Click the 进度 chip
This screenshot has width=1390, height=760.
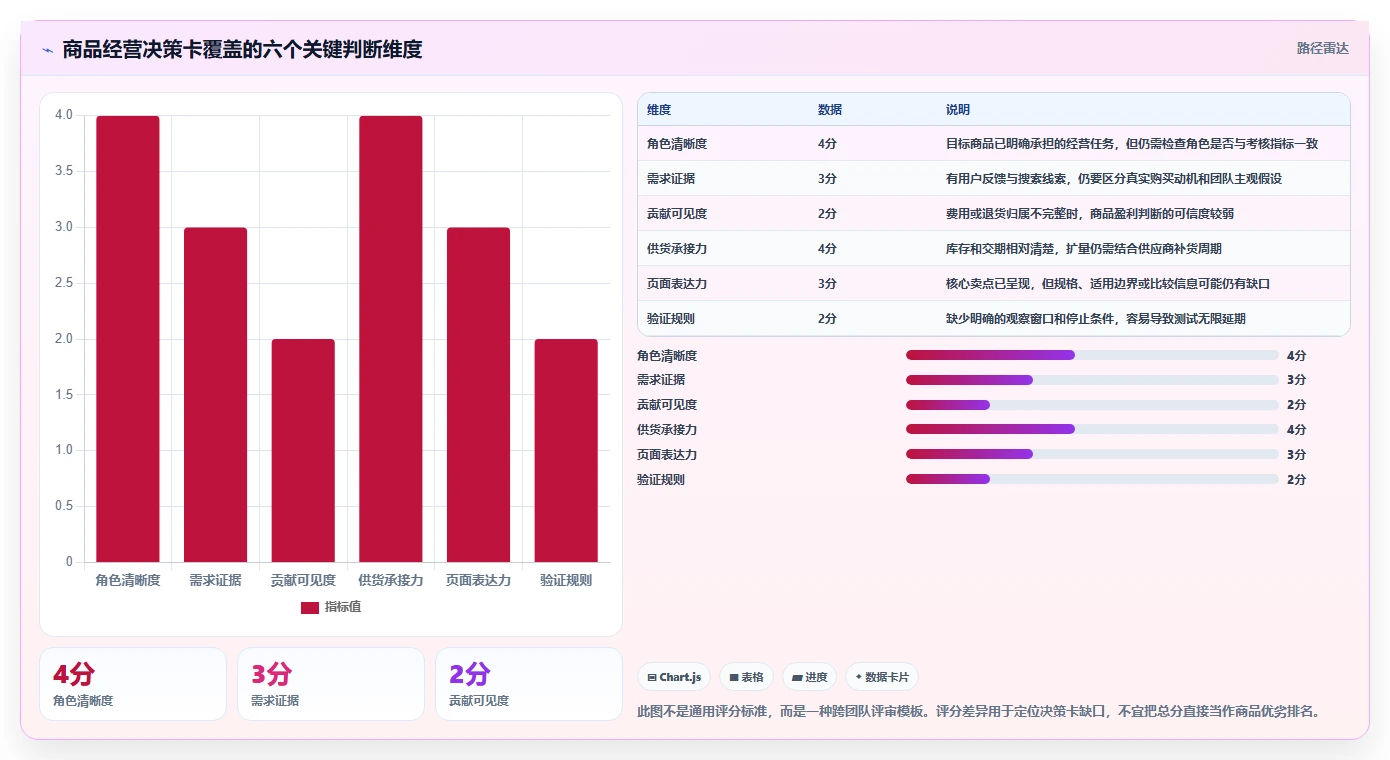coord(809,677)
